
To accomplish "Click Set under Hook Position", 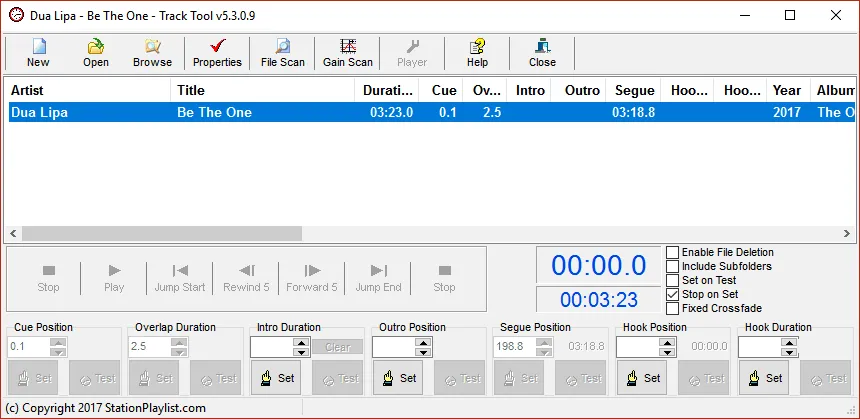I will (642, 378).
